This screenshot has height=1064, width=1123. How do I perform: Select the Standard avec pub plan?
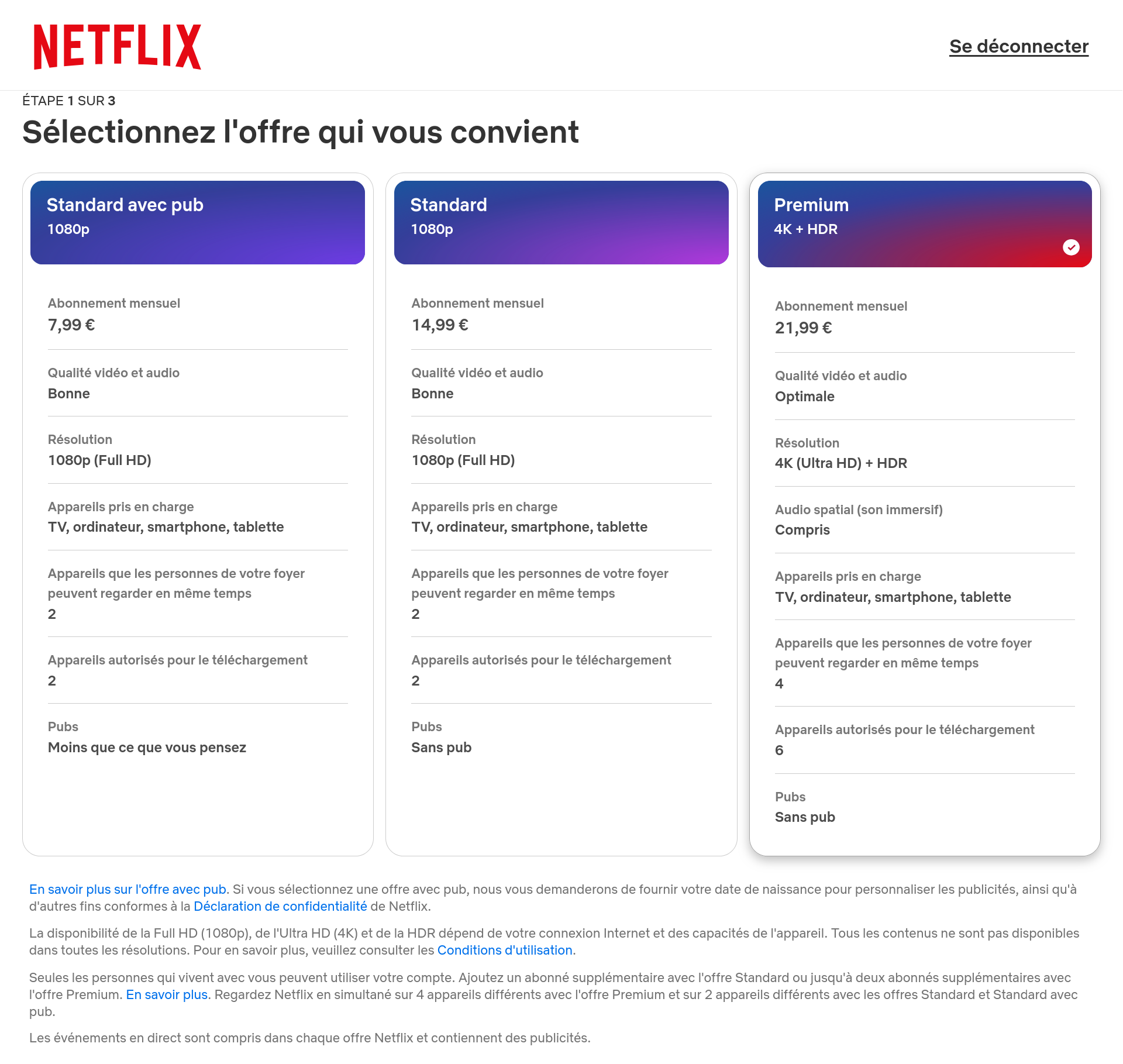[198, 222]
